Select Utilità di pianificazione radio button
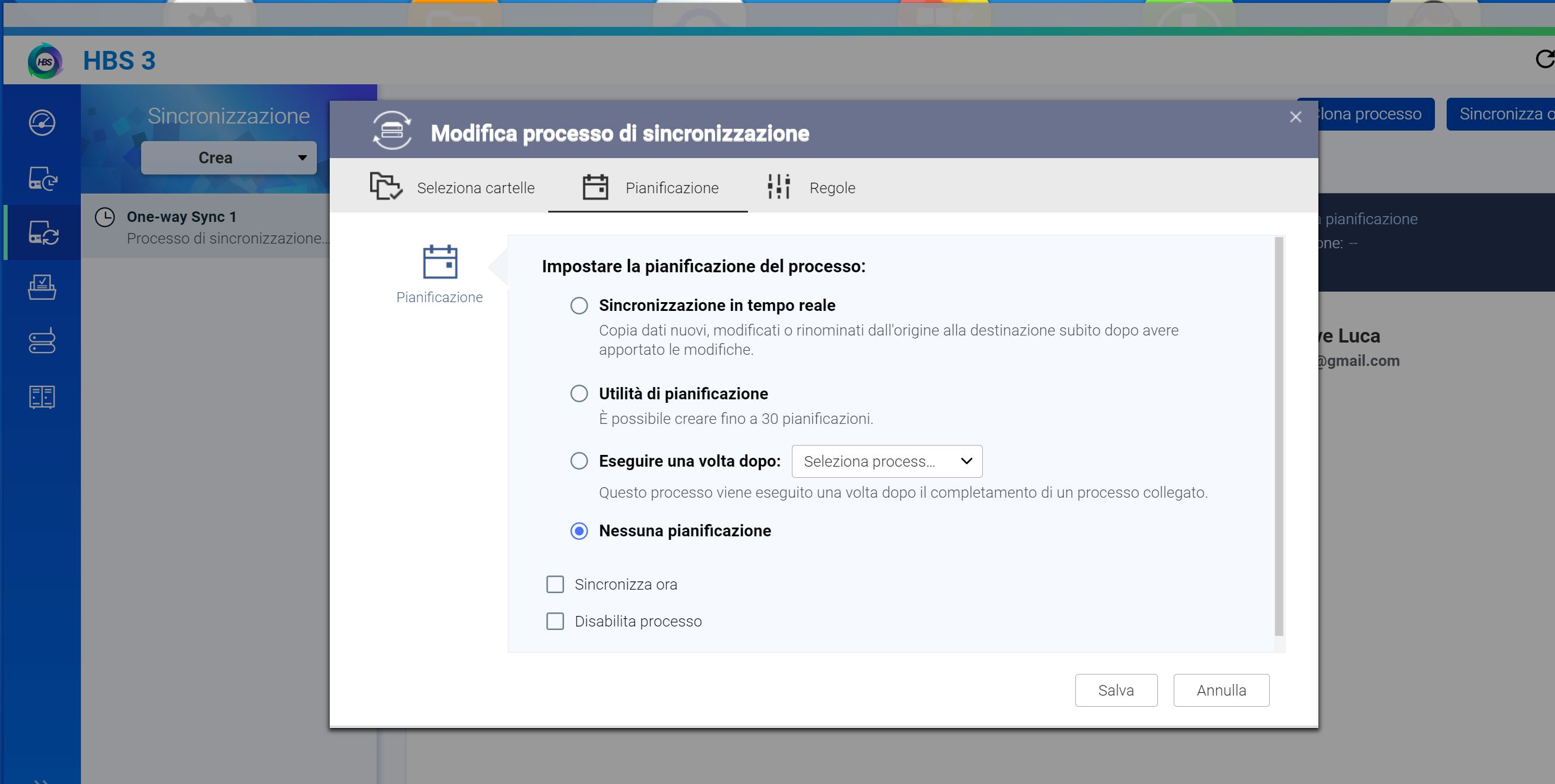Image resolution: width=1555 pixels, height=784 pixels. pos(579,394)
